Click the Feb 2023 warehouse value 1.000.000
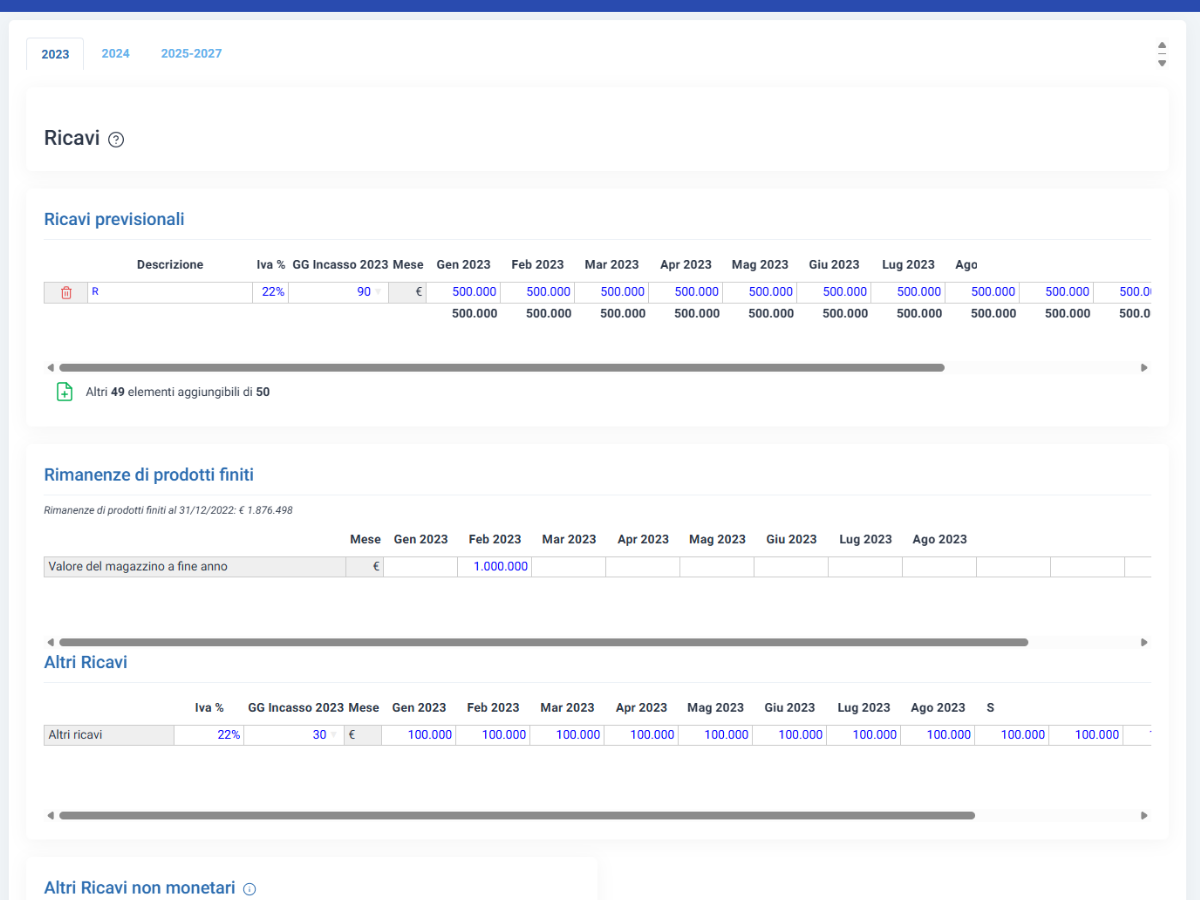Image resolution: width=1200 pixels, height=900 pixels. [495, 567]
